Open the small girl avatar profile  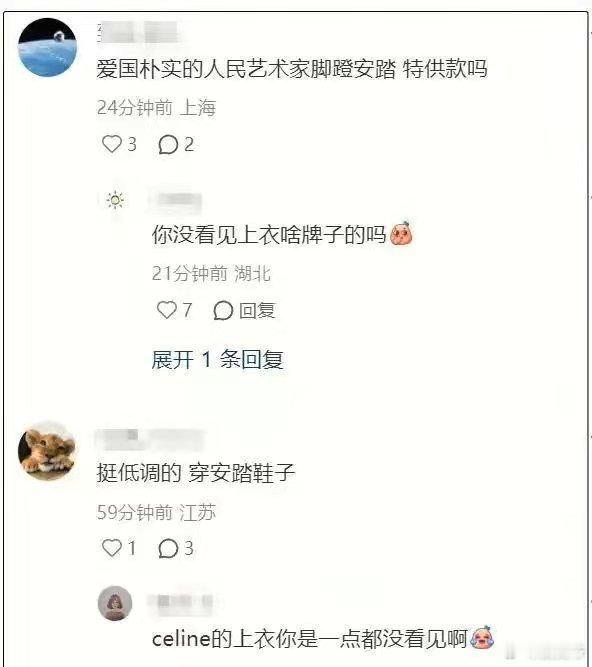click(x=115, y=603)
